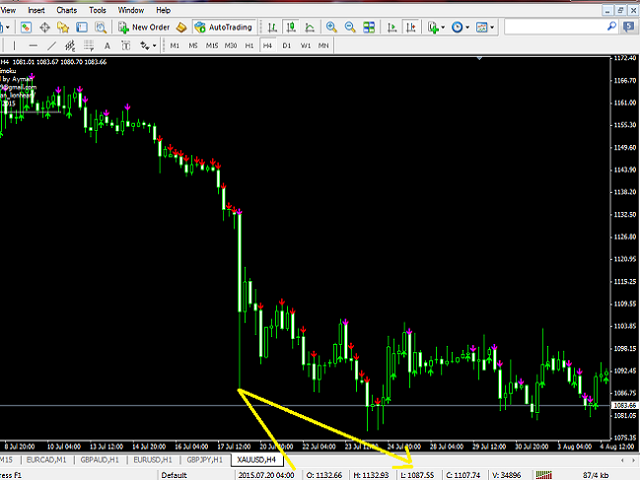Switch to bar chart display
This screenshot has height=480, width=640.
click(x=272, y=27)
